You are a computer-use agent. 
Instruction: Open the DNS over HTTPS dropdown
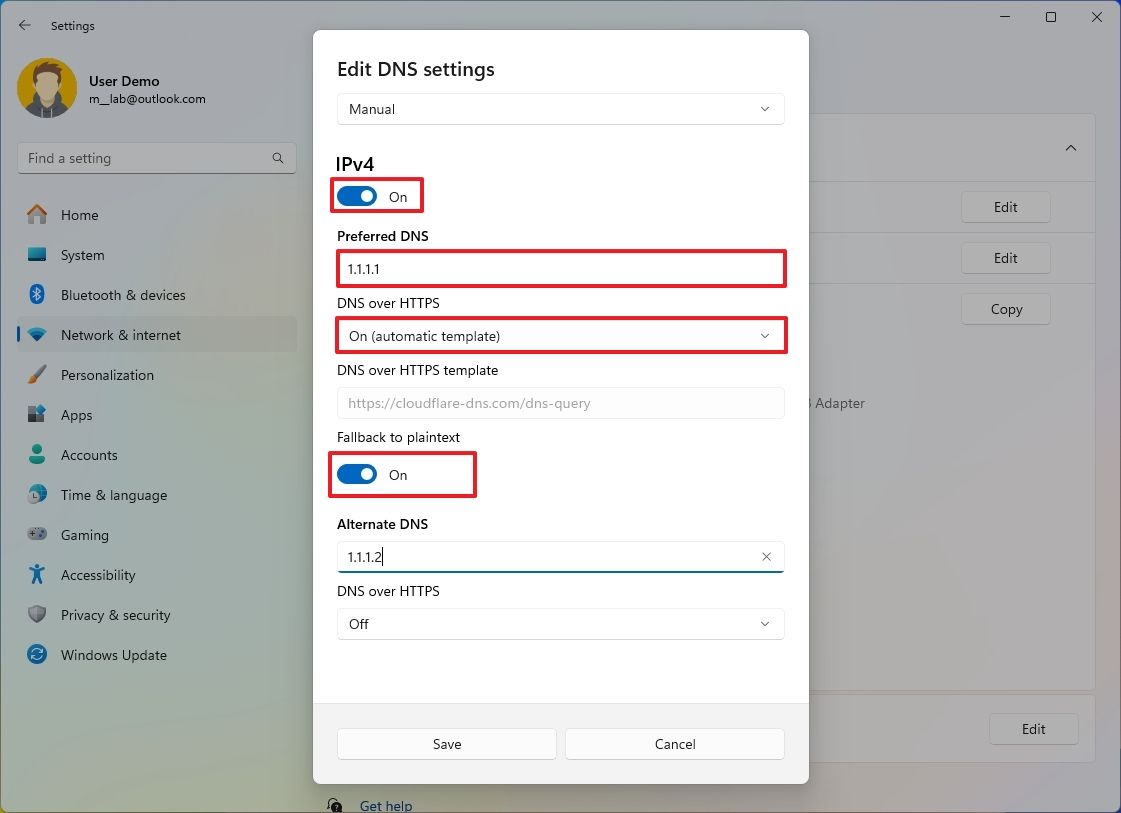560,335
